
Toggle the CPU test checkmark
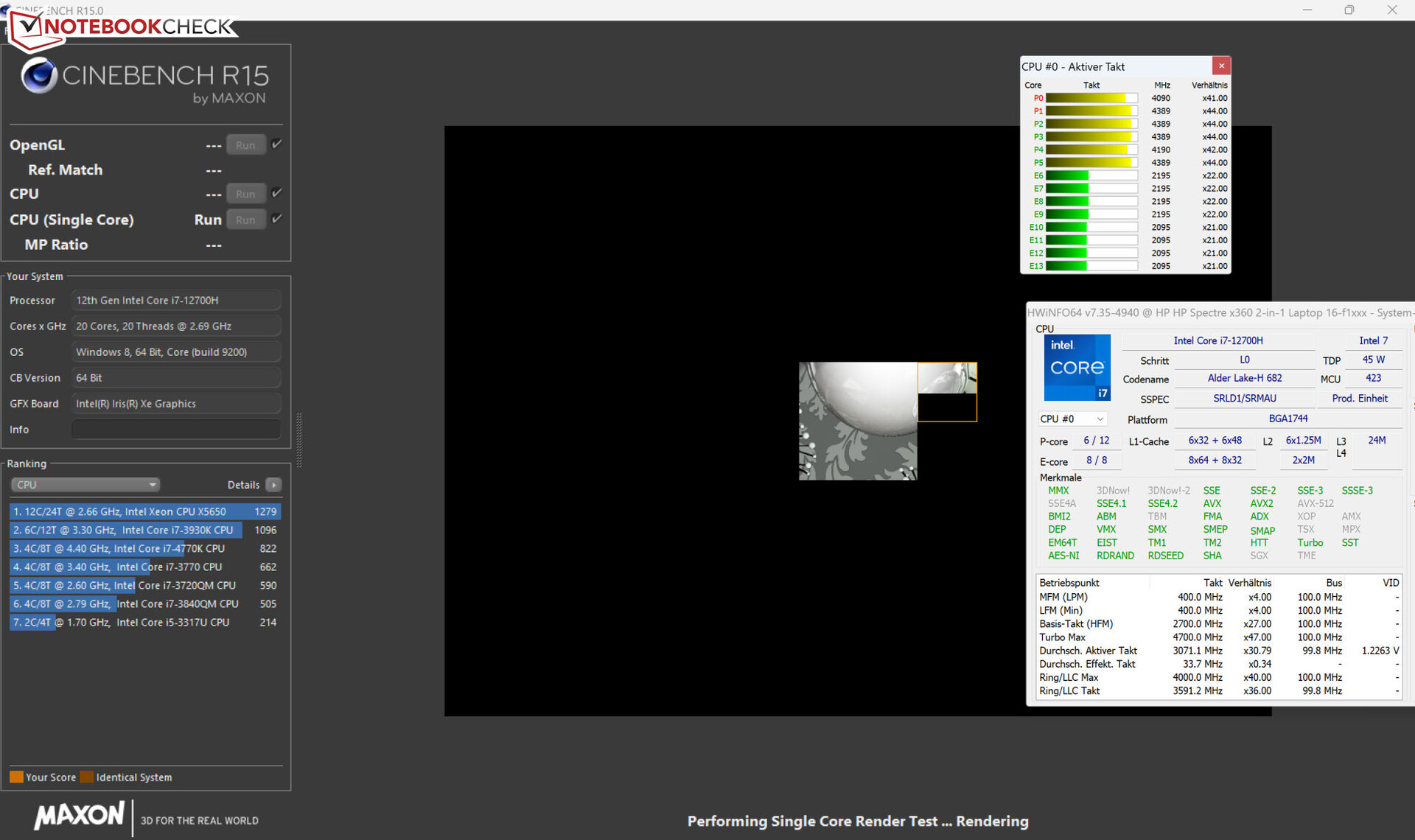[276, 193]
